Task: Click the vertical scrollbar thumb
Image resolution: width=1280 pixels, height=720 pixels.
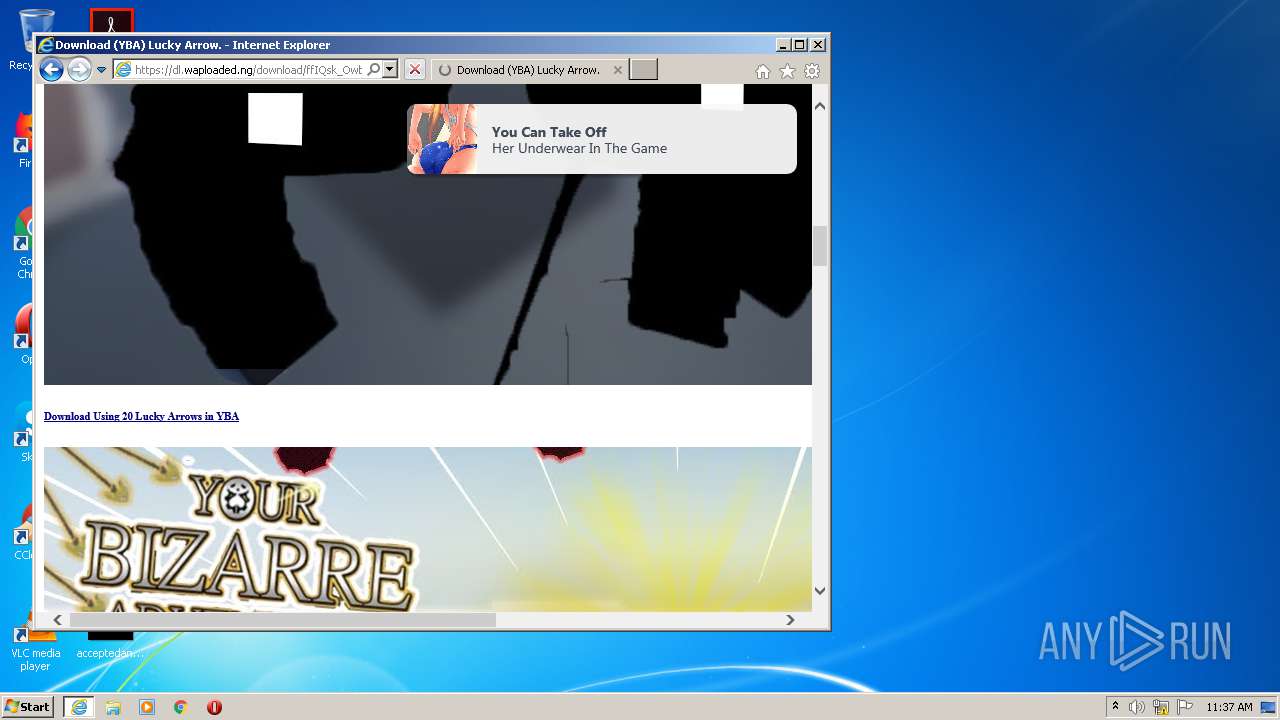Action: coord(820,246)
